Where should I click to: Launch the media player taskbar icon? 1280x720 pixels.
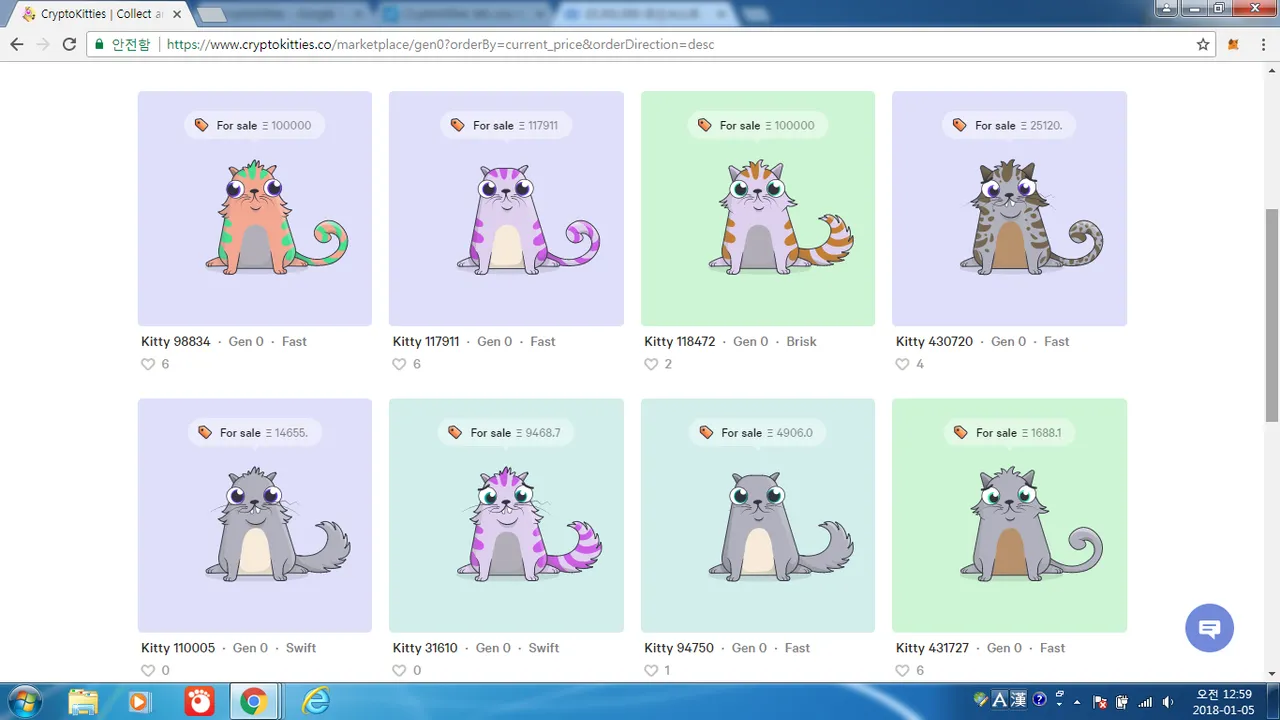(140, 702)
